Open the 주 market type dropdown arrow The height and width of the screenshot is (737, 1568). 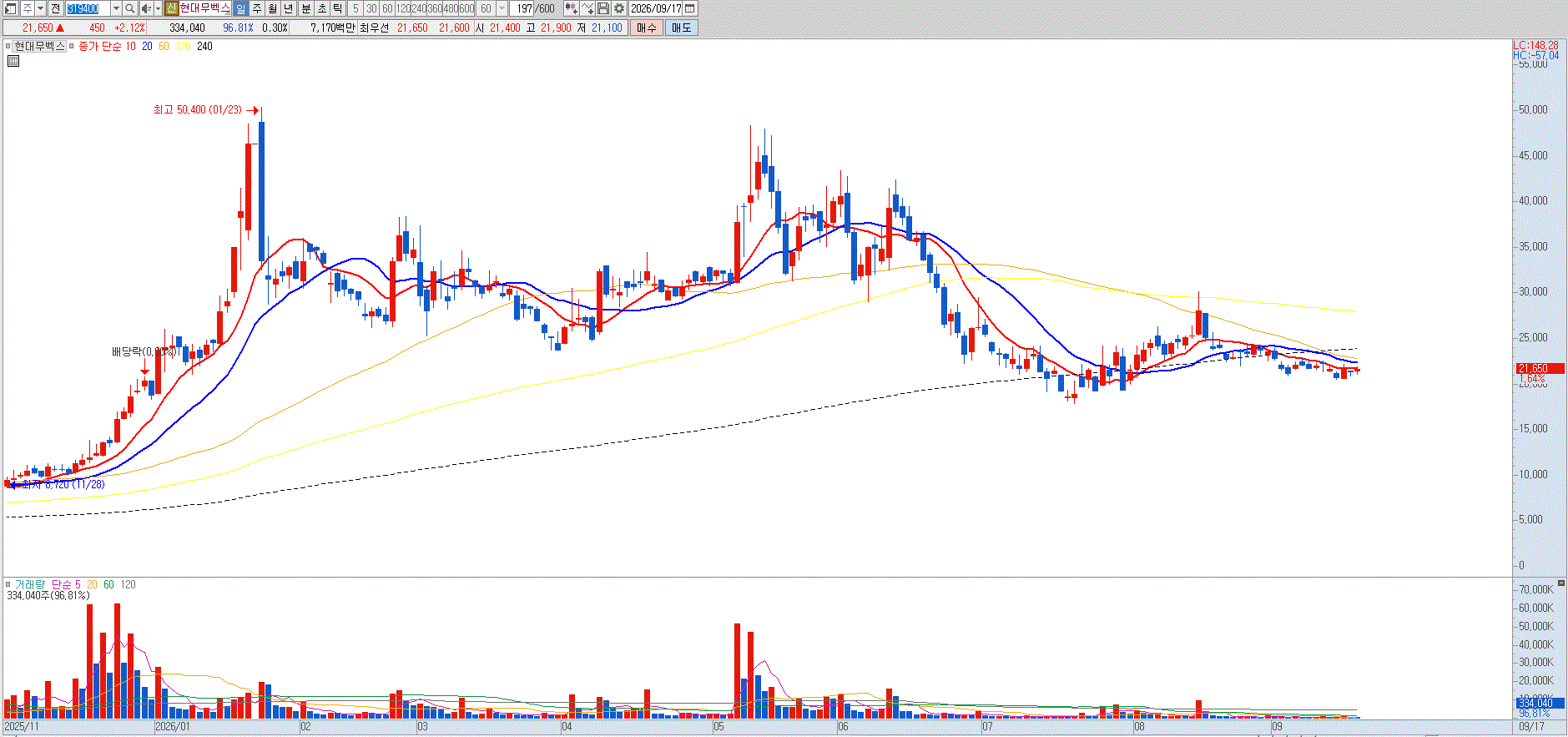pyautogui.click(x=40, y=8)
